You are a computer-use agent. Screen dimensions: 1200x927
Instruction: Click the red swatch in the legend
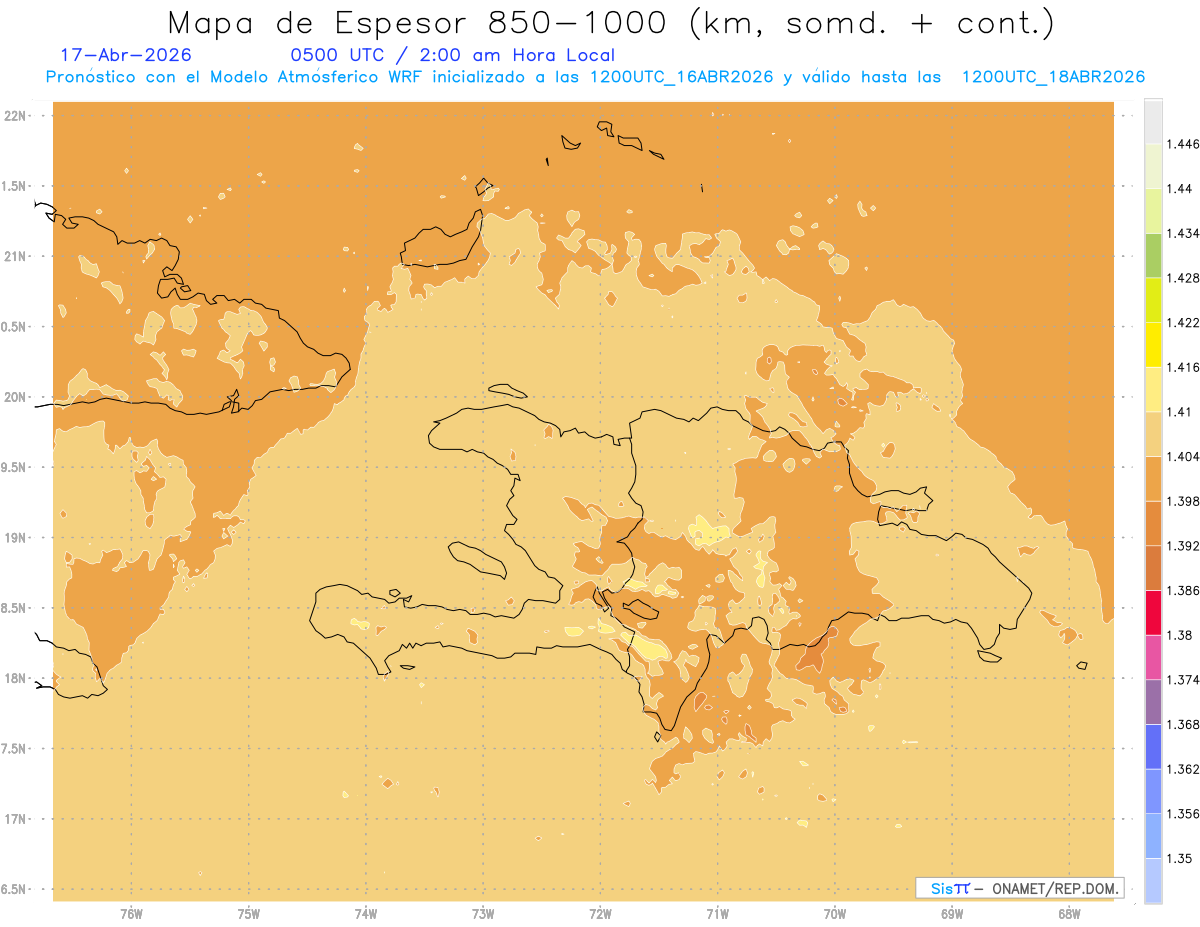[1153, 613]
